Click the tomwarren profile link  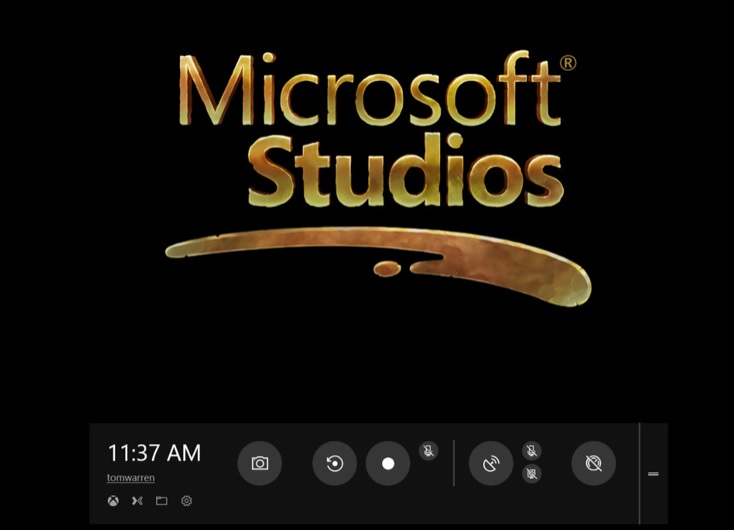click(131, 478)
